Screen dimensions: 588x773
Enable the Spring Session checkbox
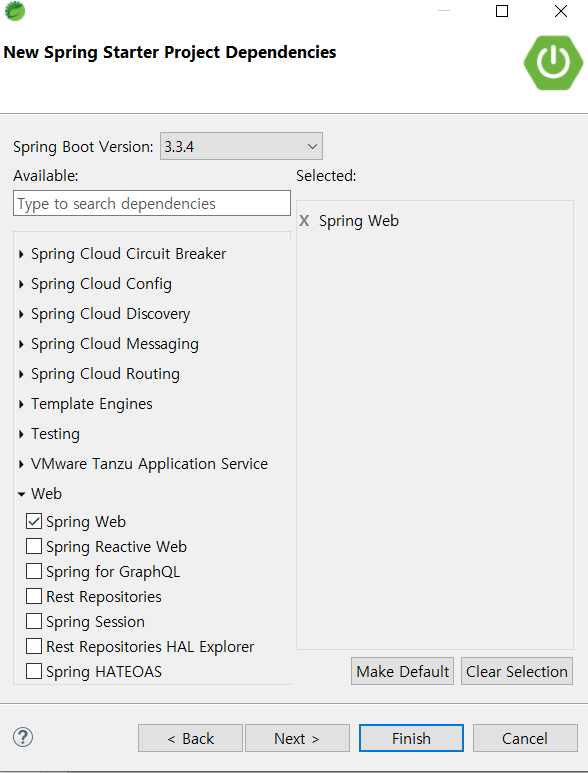tap(34, 621)
